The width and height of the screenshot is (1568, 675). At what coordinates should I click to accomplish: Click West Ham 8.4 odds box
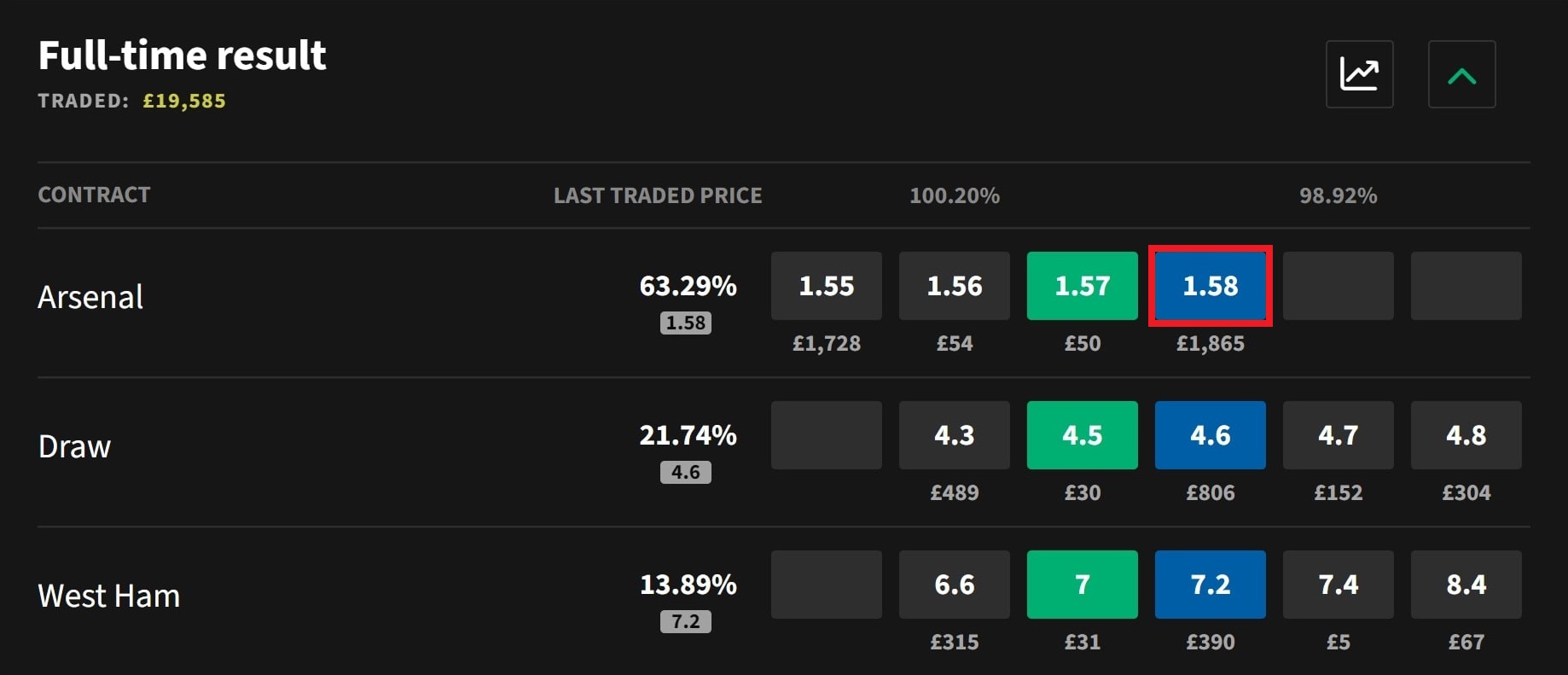[1466, 585]
